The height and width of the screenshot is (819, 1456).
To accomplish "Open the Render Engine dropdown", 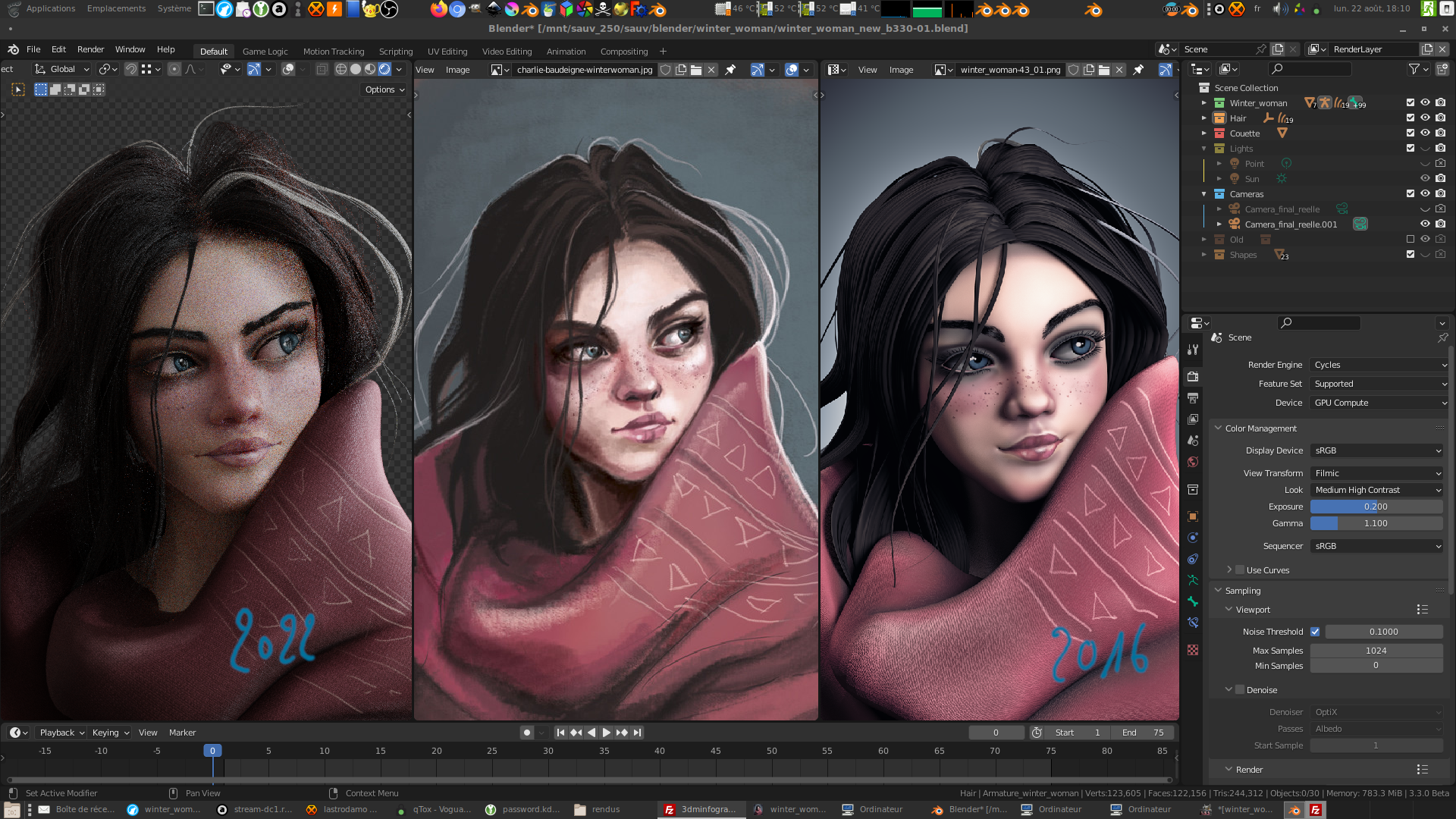I will click(1379, 365).
